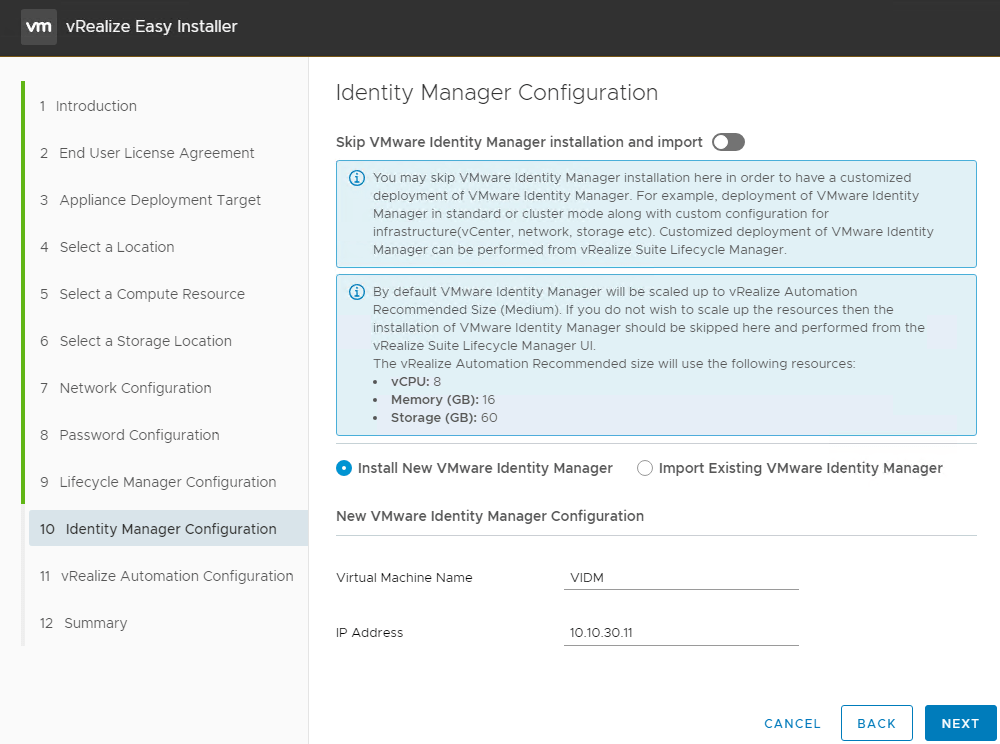This screenshot has width=1000, height=744.
Task: Return to Lifecycle Manager Configuration step
Action: [x=167, y=482]
